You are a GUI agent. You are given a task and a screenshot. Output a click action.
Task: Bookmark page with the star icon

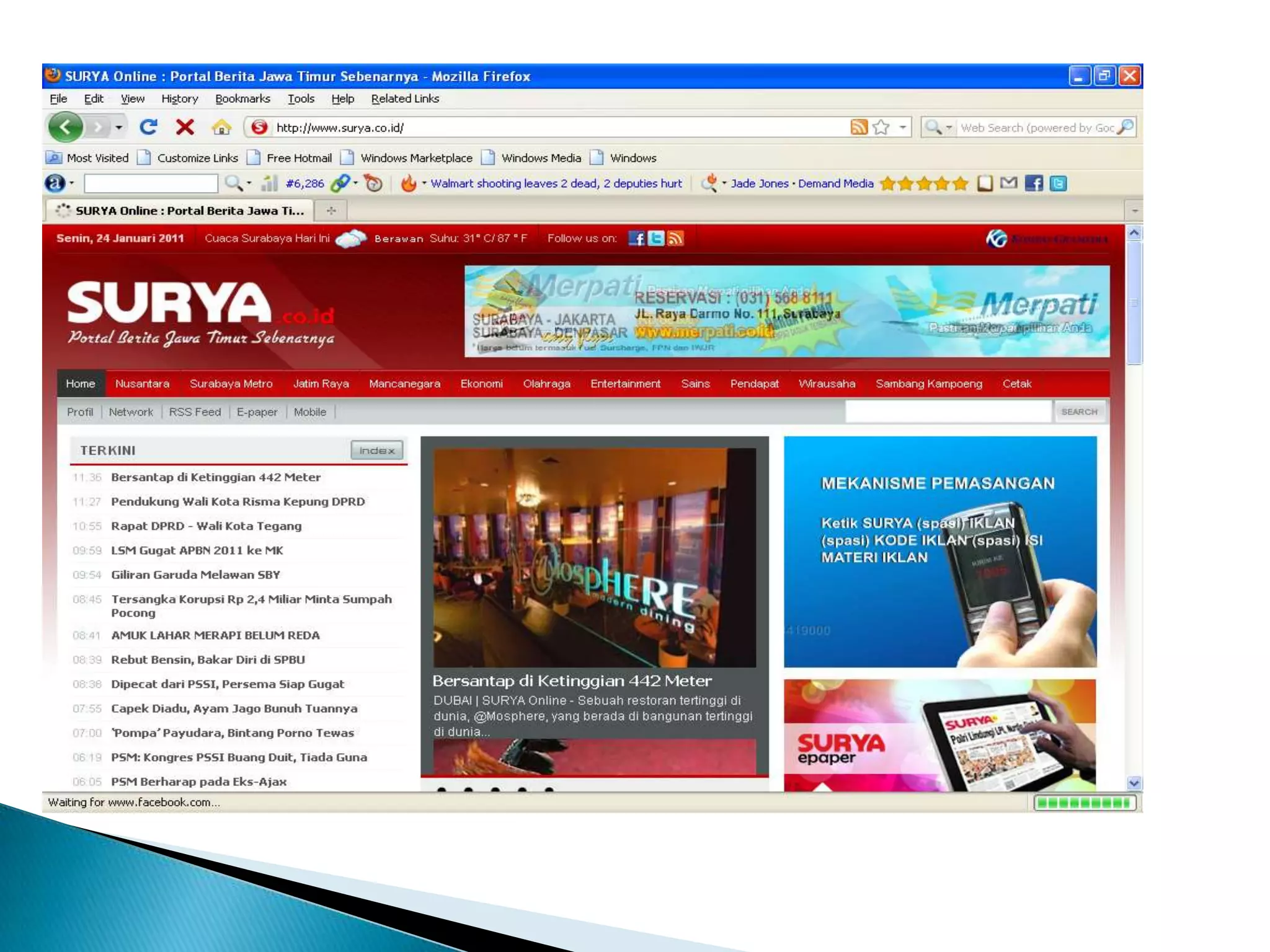tap(881, 127)
